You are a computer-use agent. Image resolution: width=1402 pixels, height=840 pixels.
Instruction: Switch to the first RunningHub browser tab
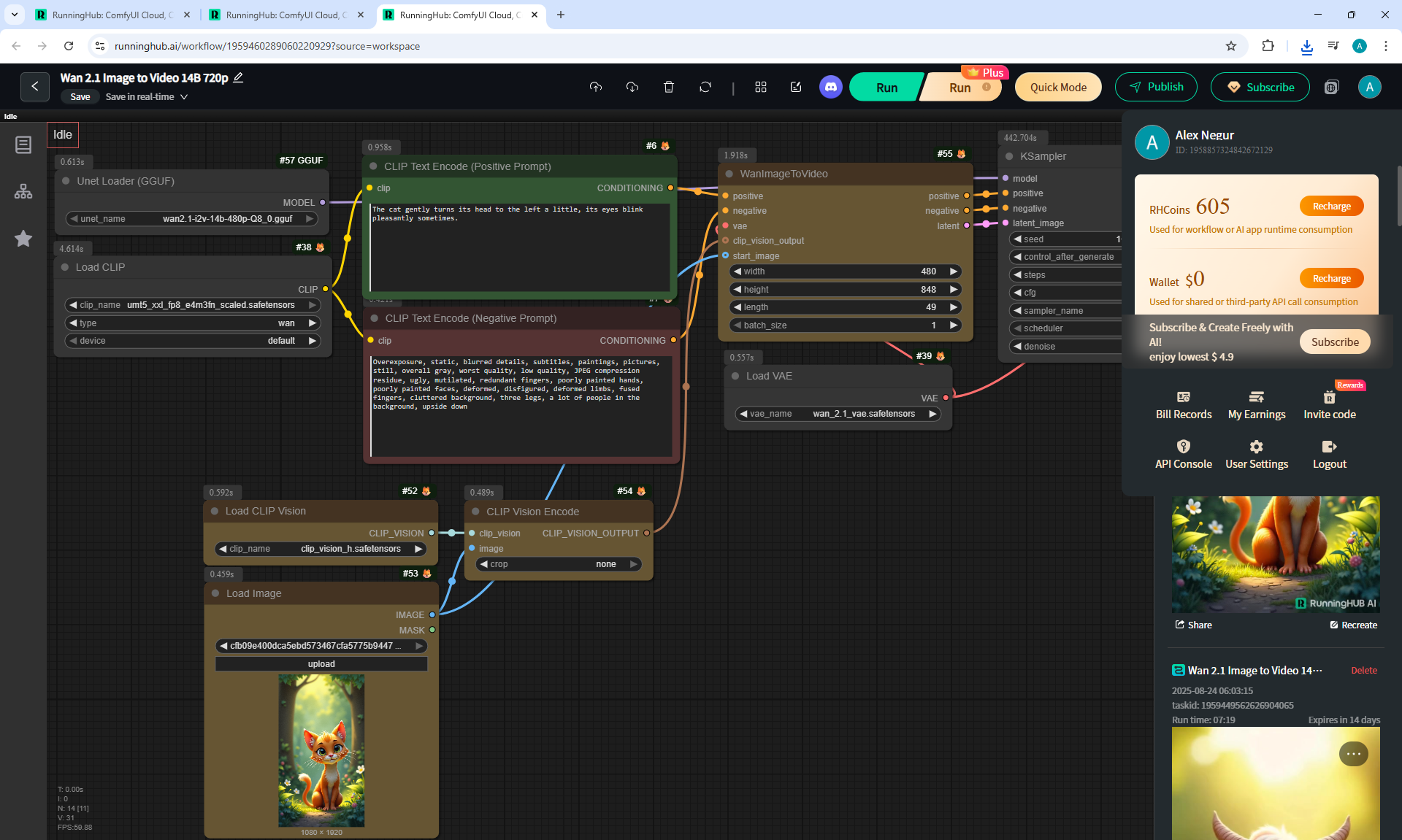113,15
